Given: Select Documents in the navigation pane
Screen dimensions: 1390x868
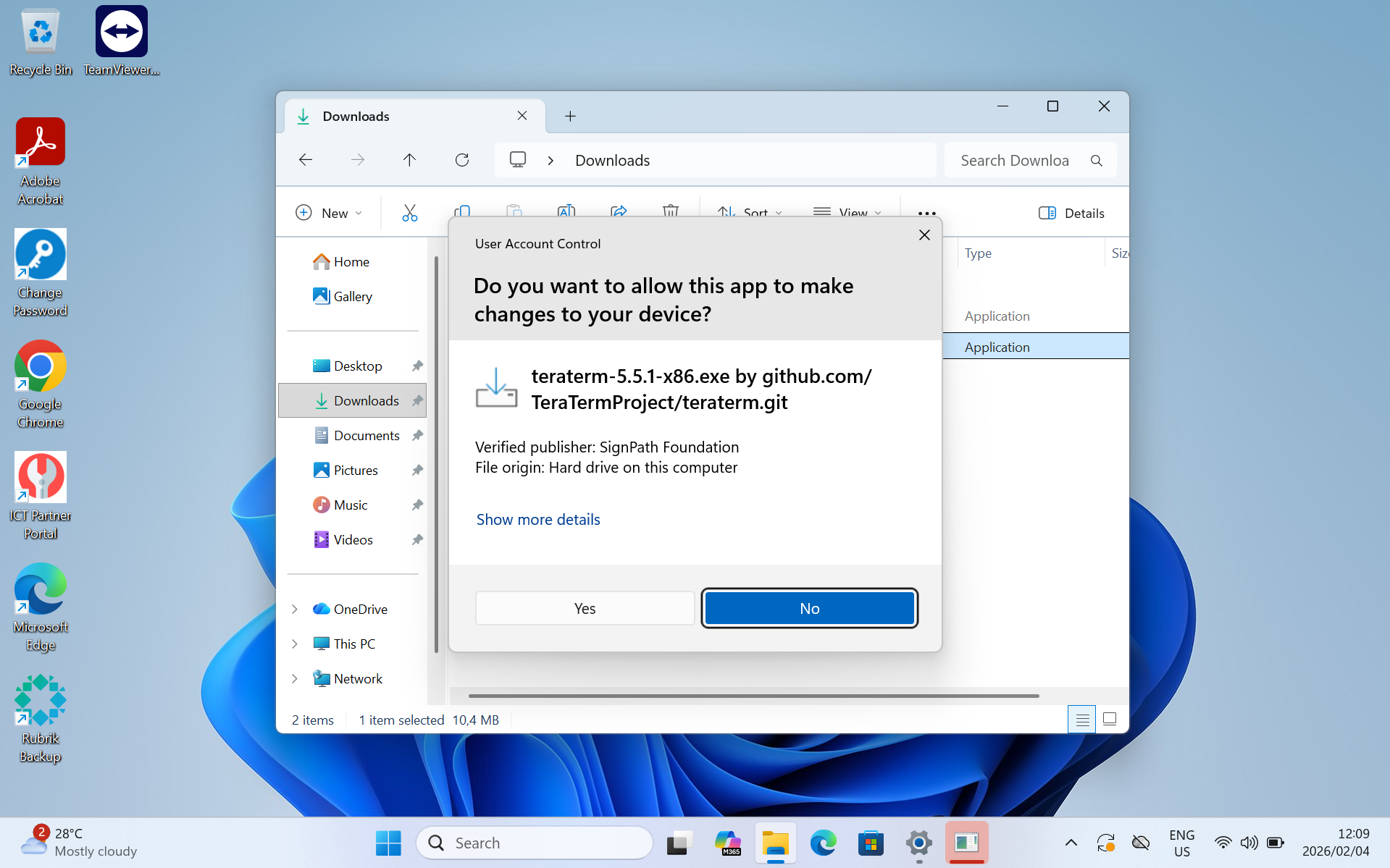Looking at the screenshot, I should 366,436.
